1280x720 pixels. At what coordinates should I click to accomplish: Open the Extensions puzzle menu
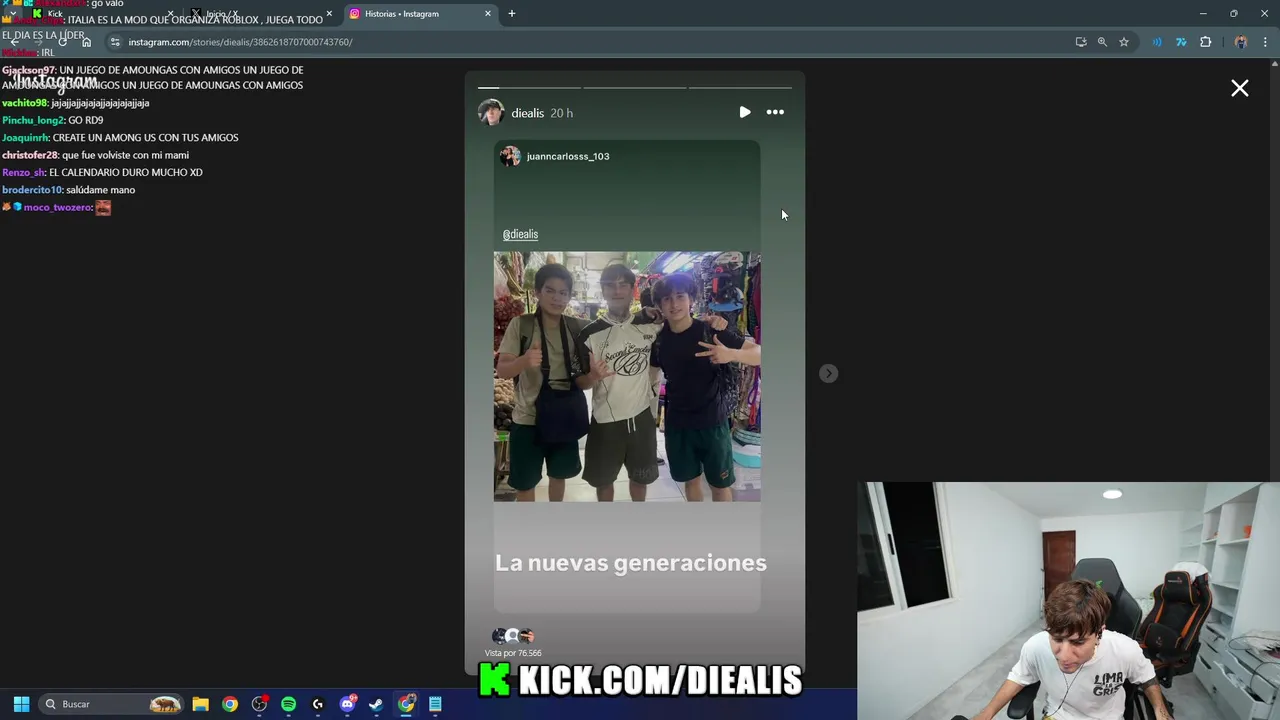[1205, 42]
